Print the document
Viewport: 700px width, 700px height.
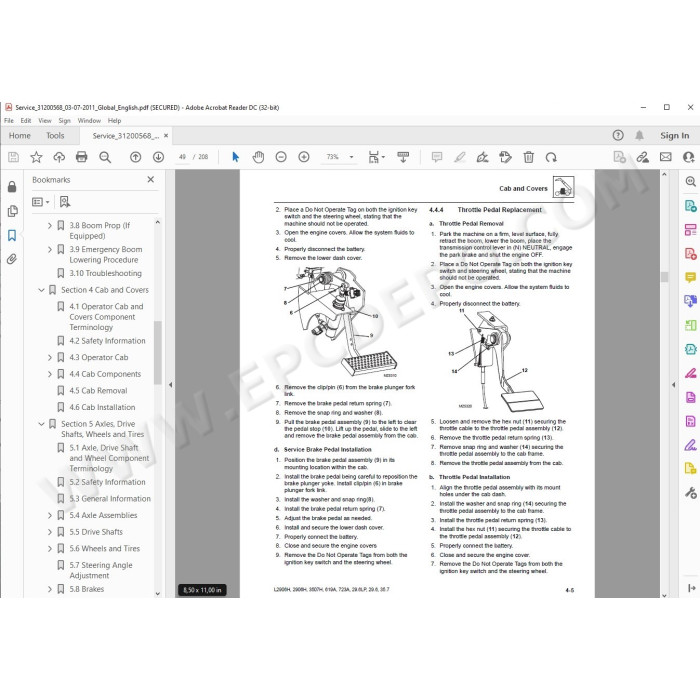[x=82, y=157]
